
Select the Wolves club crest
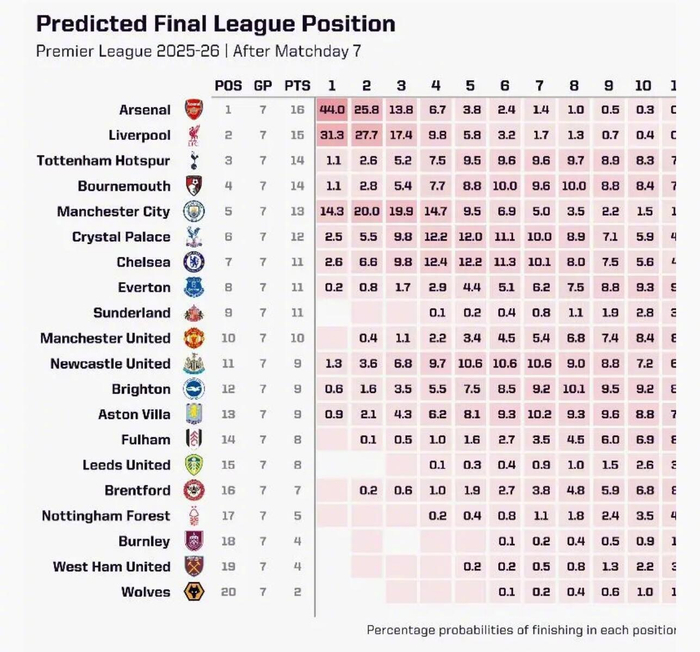pos(193,592)
